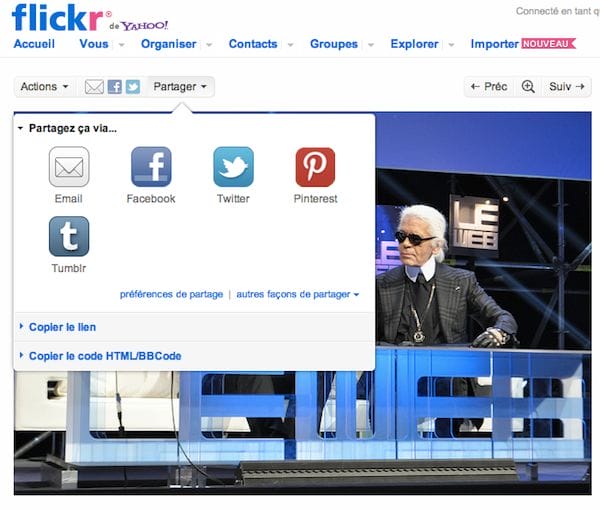The height and width of the screenshot is (510, 600).
Task: Toggle the Partager dropdown
Action: [x=180, y=87]
